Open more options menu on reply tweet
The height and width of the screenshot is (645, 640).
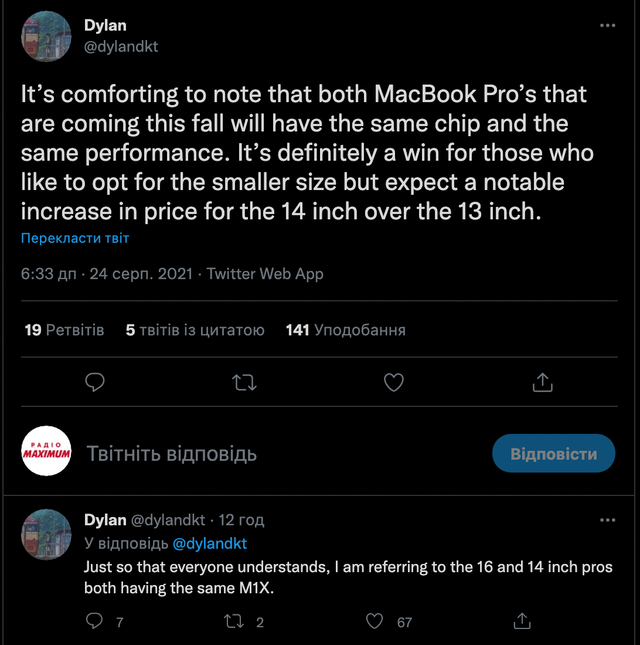tap(607, 520)
